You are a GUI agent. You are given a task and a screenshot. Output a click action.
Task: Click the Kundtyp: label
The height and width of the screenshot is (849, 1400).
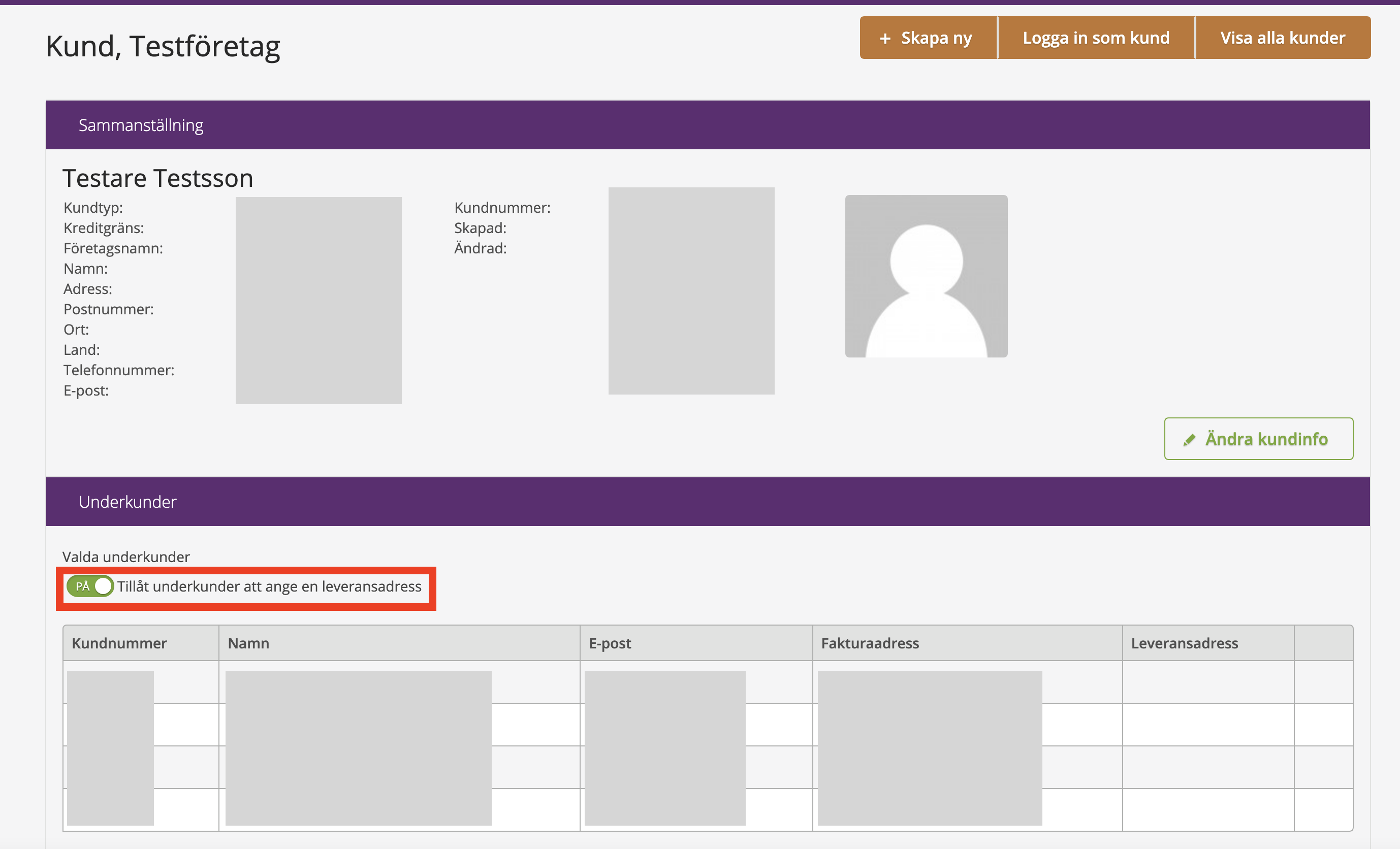93,208
